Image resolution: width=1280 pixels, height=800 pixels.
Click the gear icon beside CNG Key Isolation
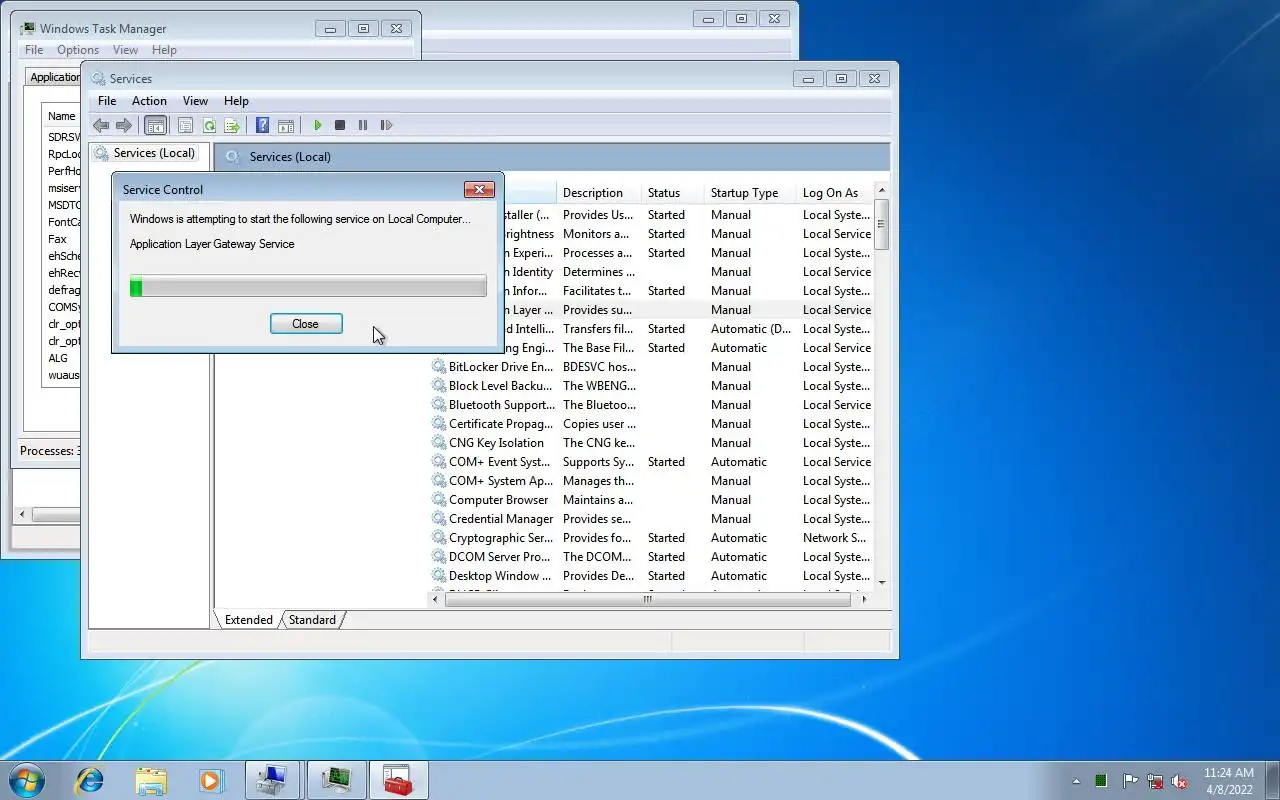point(439,443)
